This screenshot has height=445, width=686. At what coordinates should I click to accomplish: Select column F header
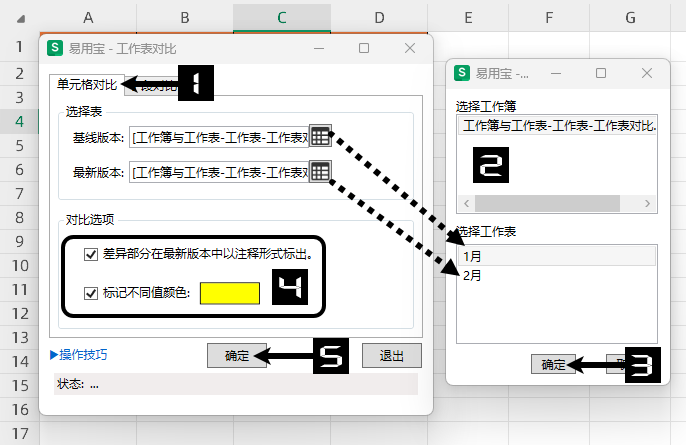[549, 18]
